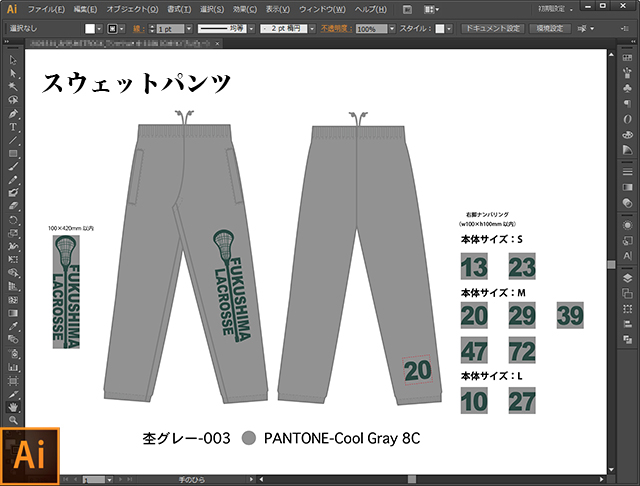Image resolution: width=640 pixels, height=486 pixels.
Task: Select the Hand tool
Action: [x=13, y=407]
